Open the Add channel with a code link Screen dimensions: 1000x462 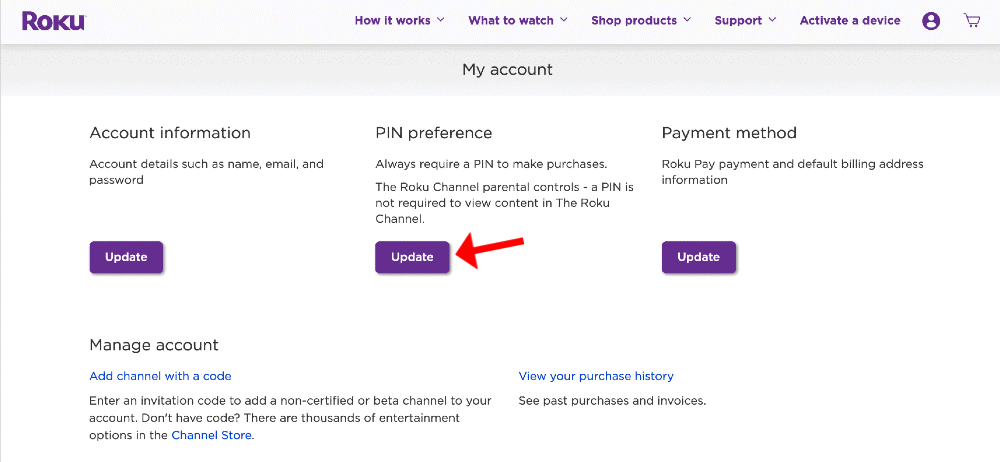tap(160, 376)
